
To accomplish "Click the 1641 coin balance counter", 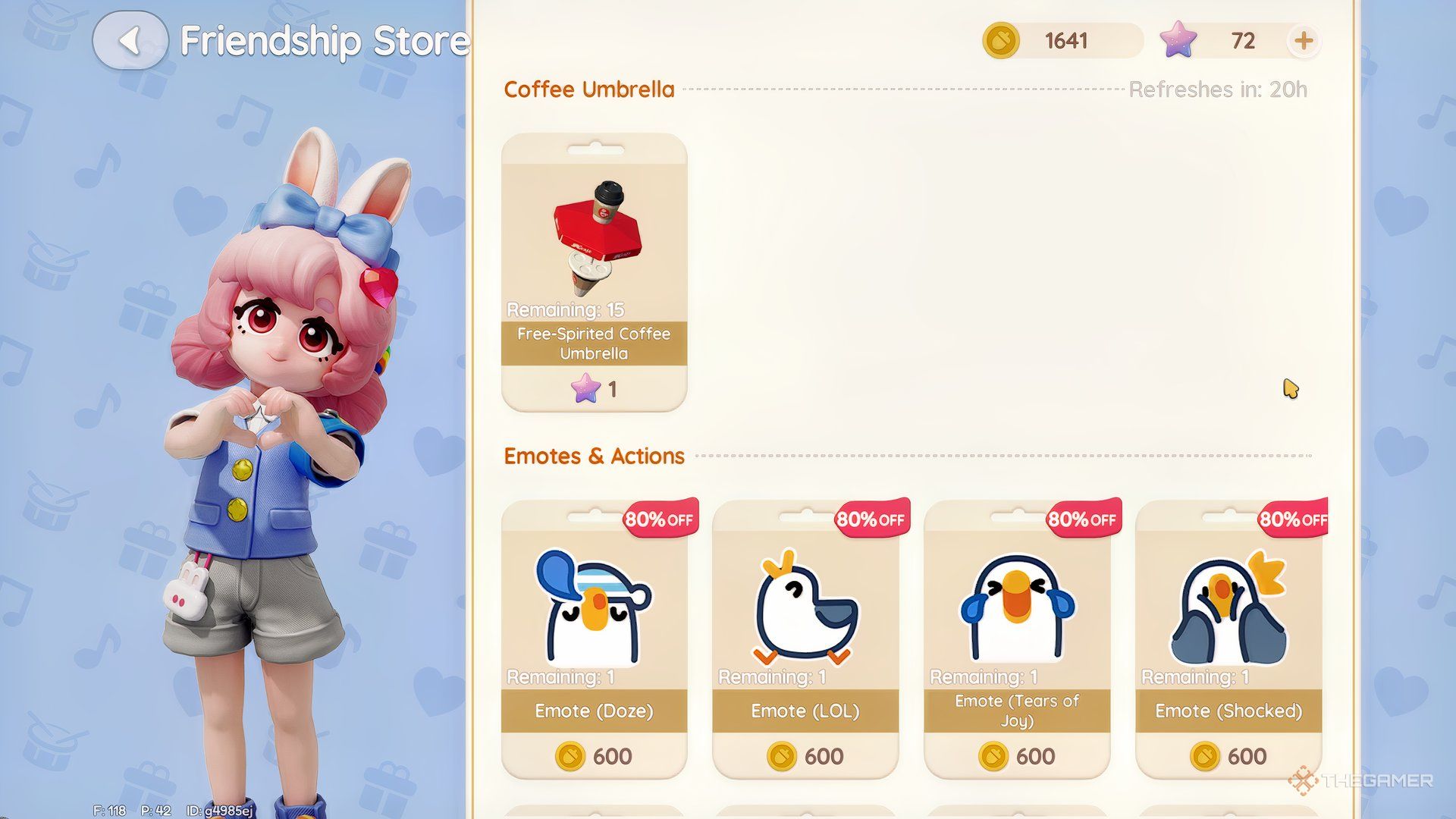I will click(1066, 41).
